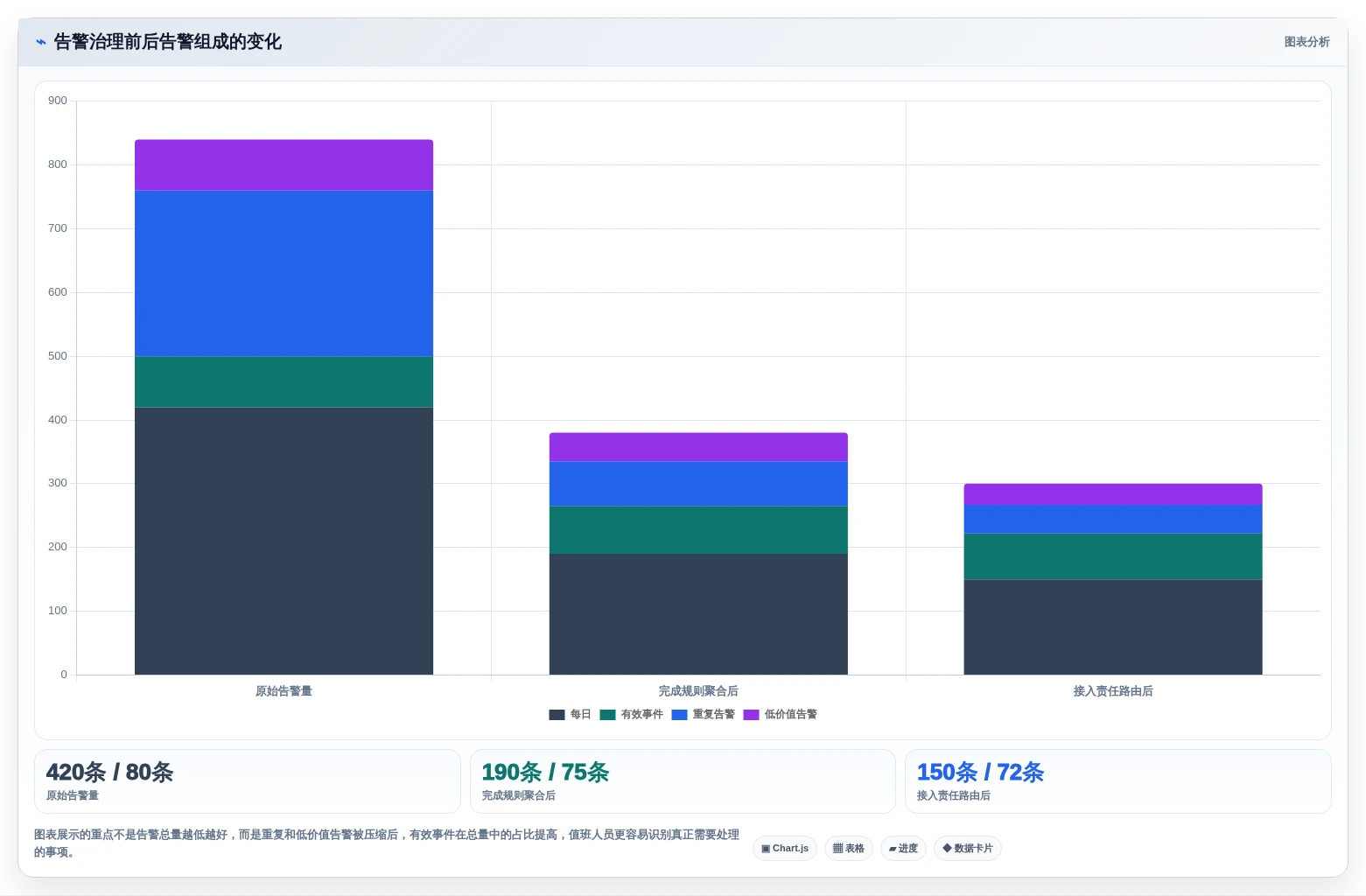Click the 原始告警量 caption inside the first card
The height and width of the screenshot is (896, 1366).
(73, 796)
